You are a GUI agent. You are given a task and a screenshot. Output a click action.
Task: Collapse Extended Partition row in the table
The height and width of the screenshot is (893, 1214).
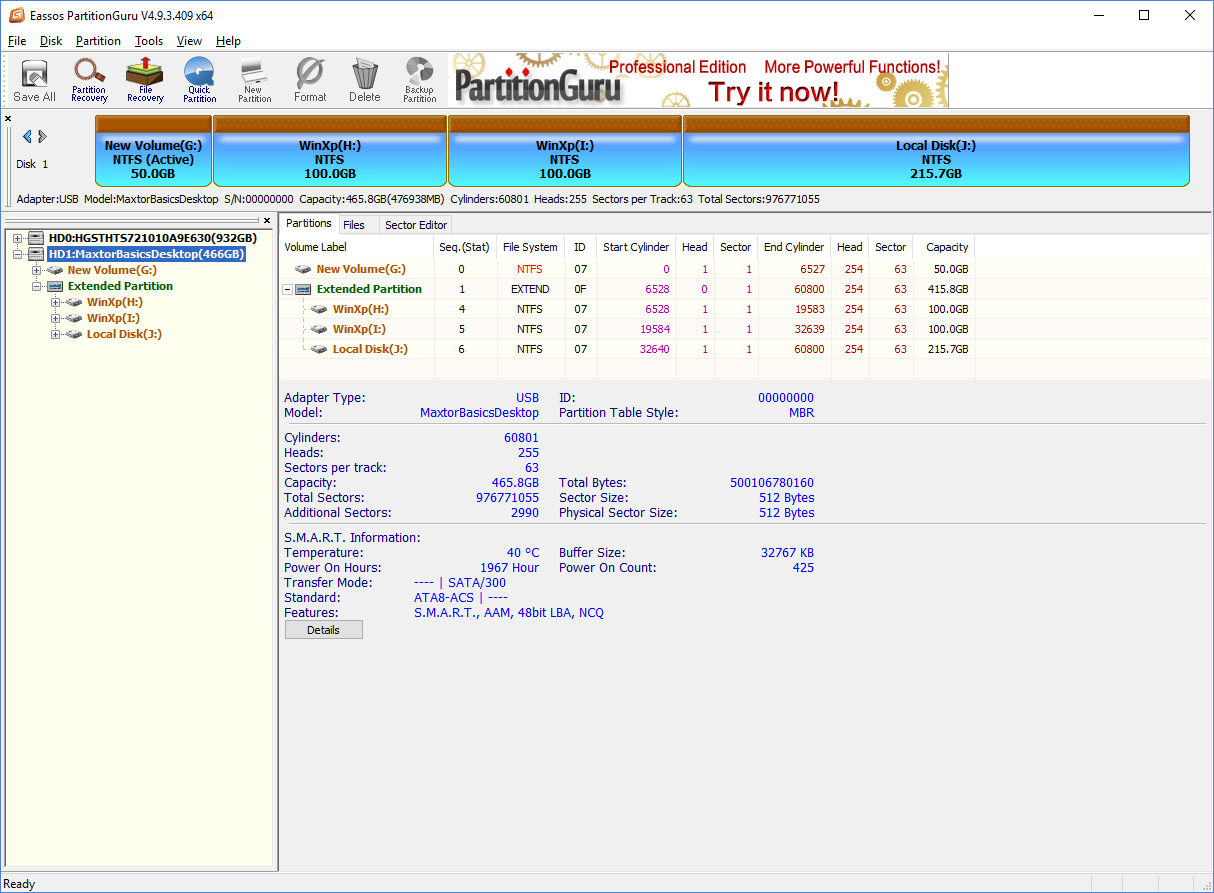coord(288,289)
